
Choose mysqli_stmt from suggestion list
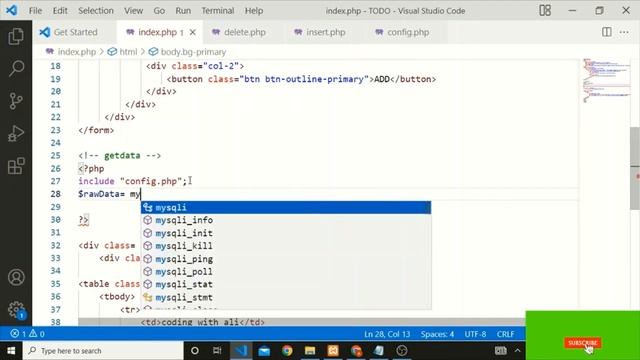tap(286, 297)
